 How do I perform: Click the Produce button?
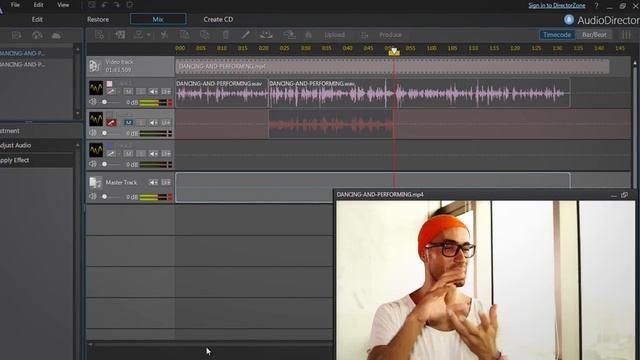[x=390, y=35]
